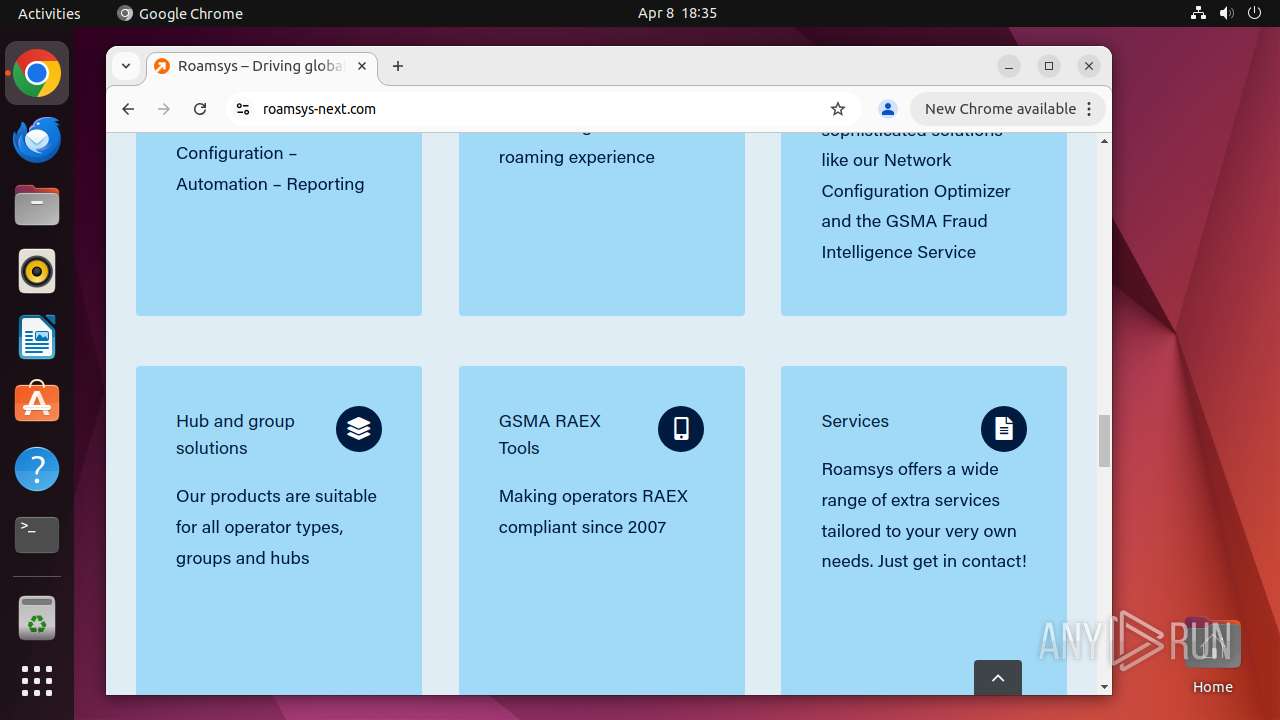Reload the roamsys-next.com page

[x=200, y=109]
